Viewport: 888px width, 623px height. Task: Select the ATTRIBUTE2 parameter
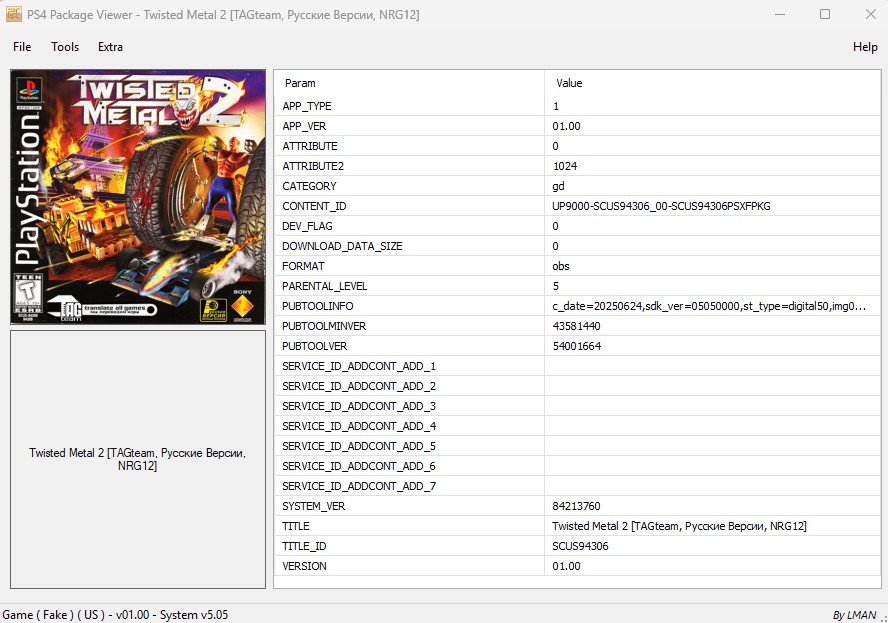[x=313, y=166]
